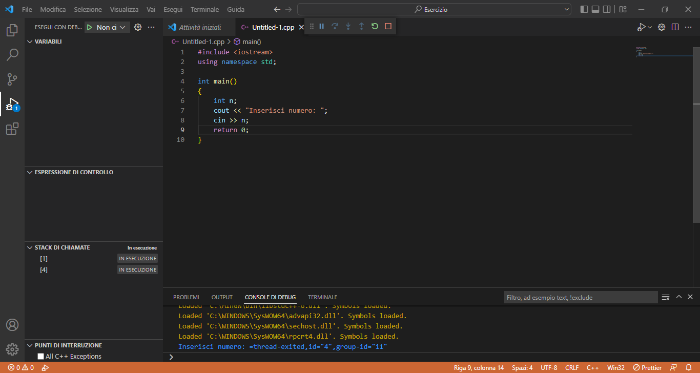The height and width of the screenshot is (373, 700).
Task: Click the Step Over debug button
Action: click(x=335, y=27)
